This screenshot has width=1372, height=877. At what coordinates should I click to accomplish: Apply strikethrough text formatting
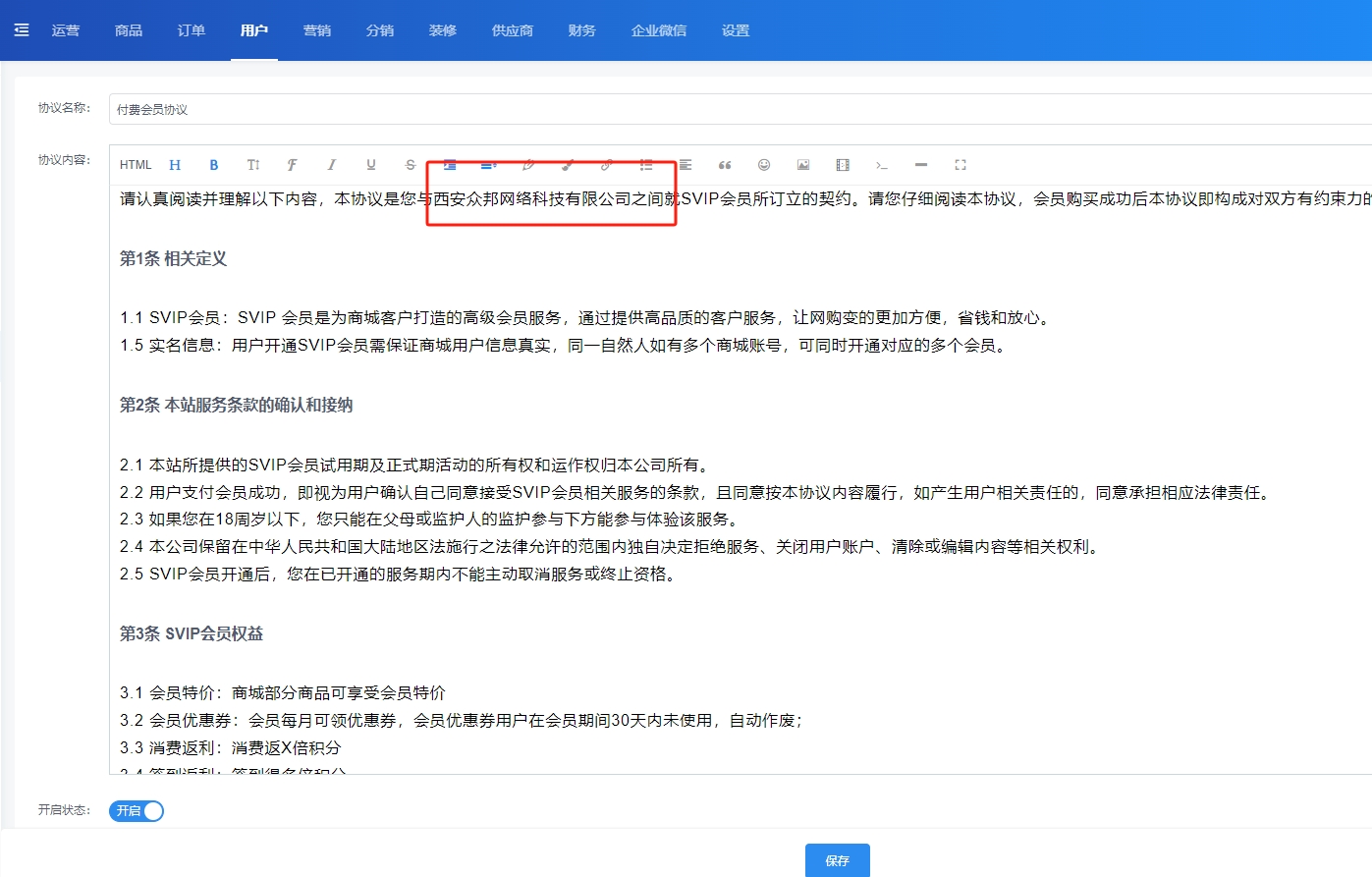click(411, 165)
